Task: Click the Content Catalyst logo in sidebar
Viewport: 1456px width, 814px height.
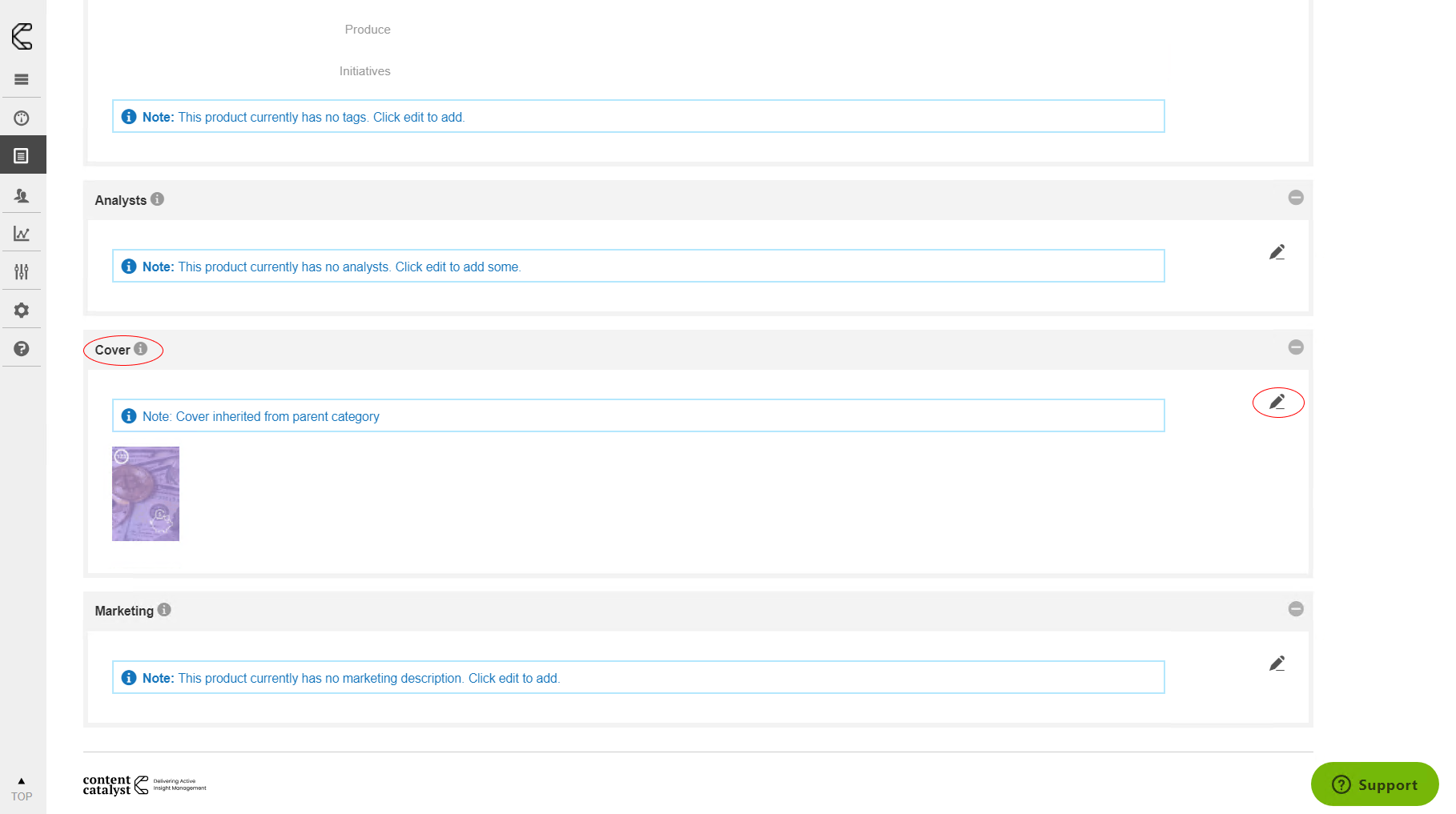Action: point(22,36)
